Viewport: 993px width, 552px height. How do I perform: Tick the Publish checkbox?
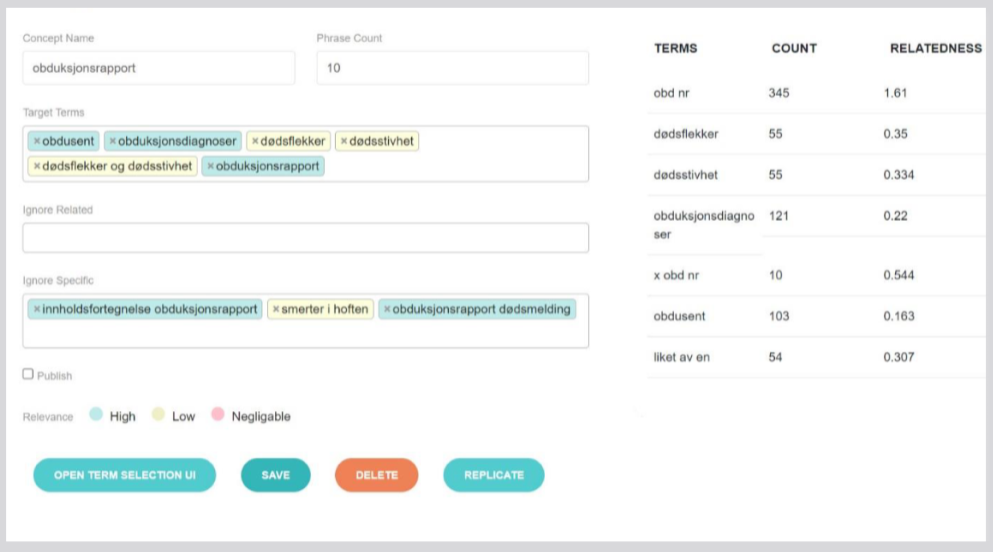point(28,374)
